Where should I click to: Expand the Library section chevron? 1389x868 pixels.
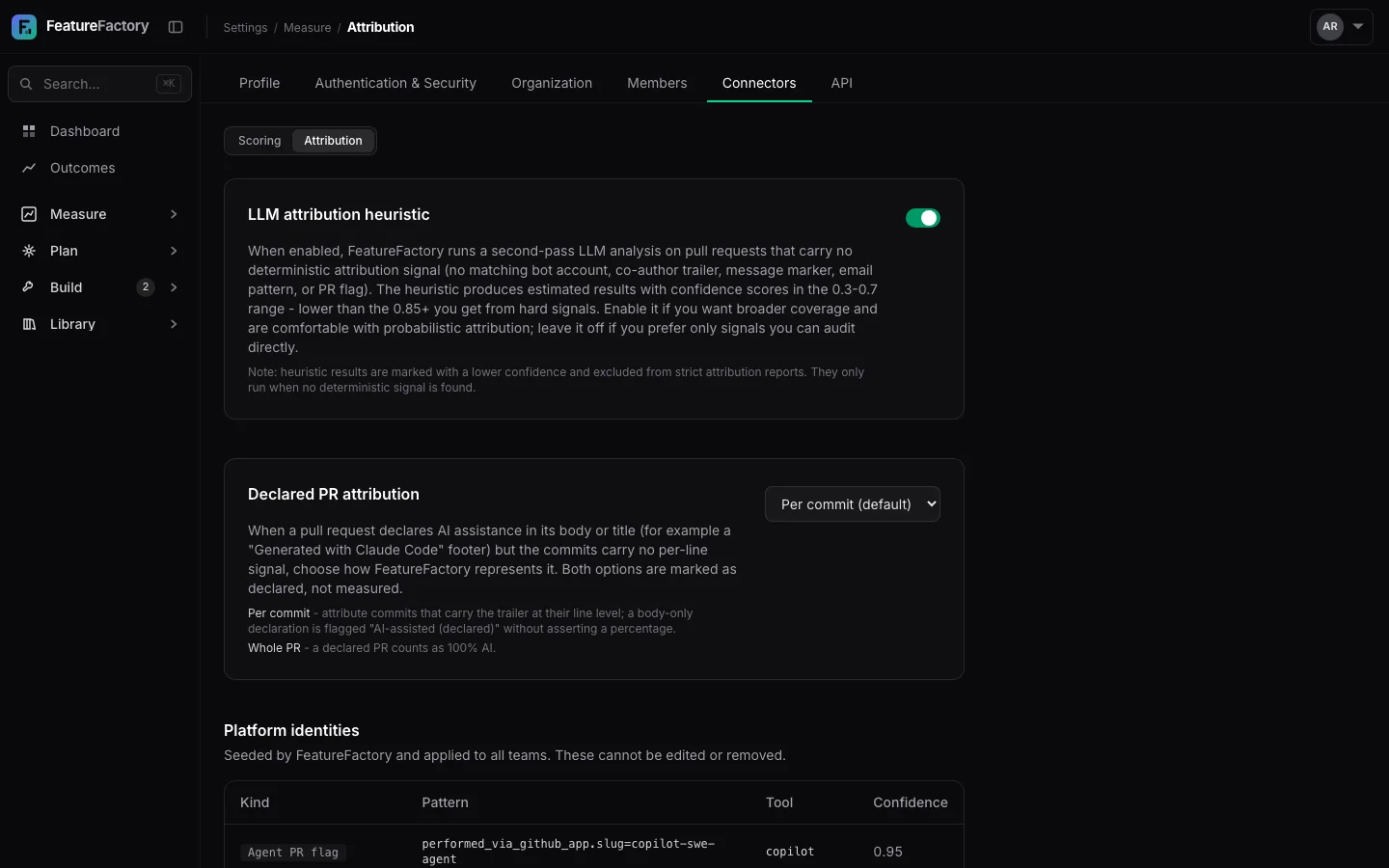click(174, 324)
